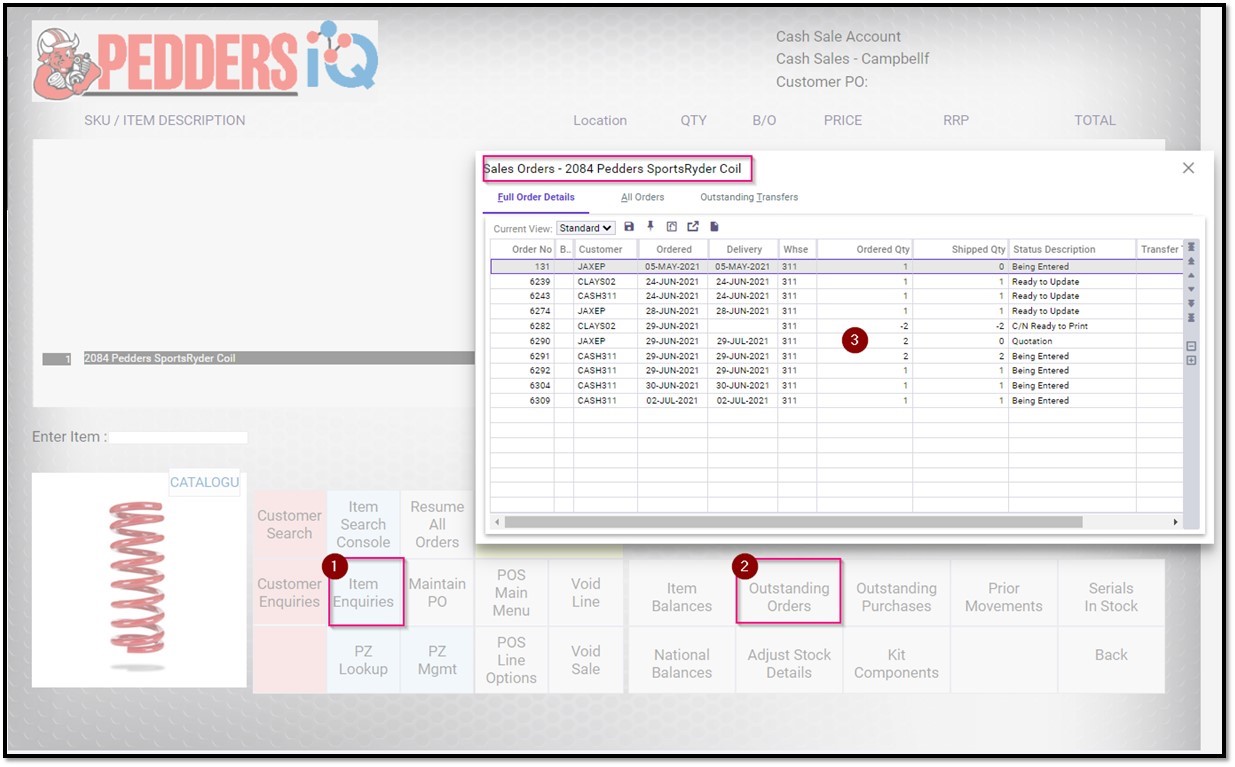1235x767 pixels.
Task: Sort by the Customer column header
Action: pyautogui.click(x=605, y=249)
